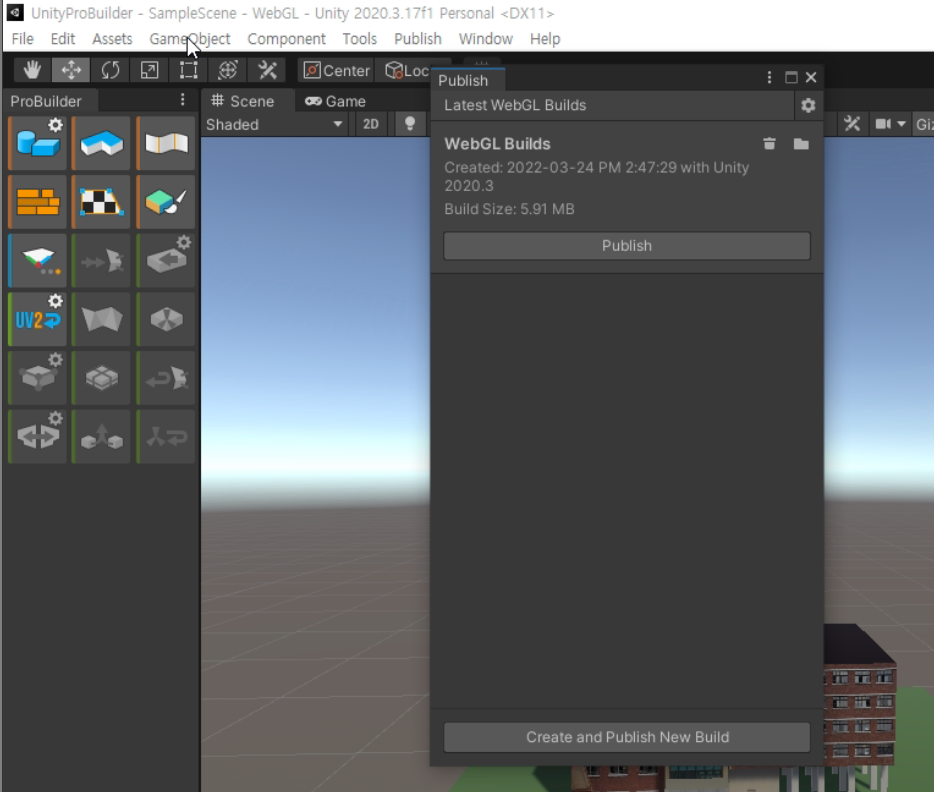
Task: Click the Conform Normals action
Action: (101, 261)
